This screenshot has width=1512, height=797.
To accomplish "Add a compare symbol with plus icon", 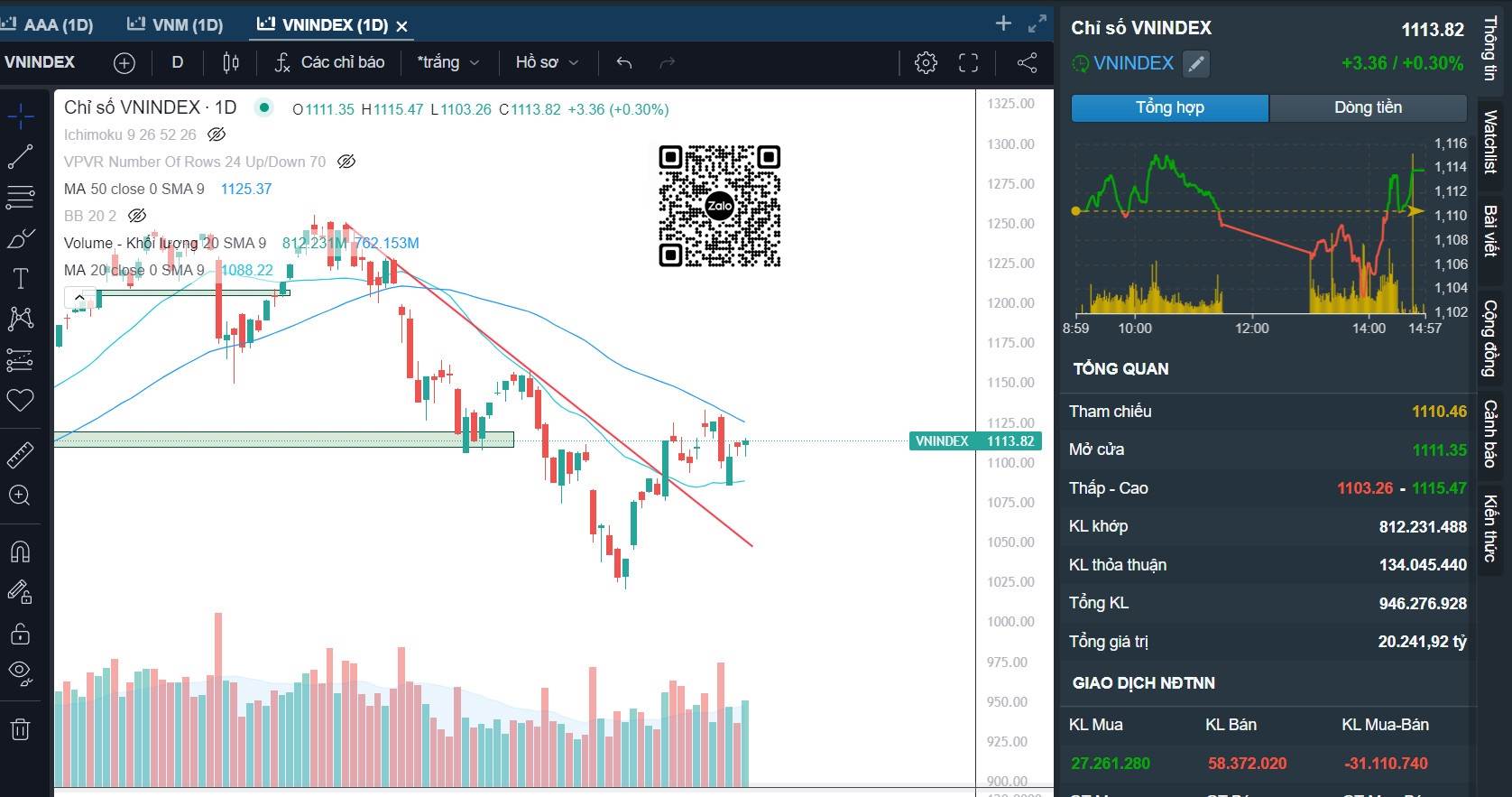I will pos(124,62).
